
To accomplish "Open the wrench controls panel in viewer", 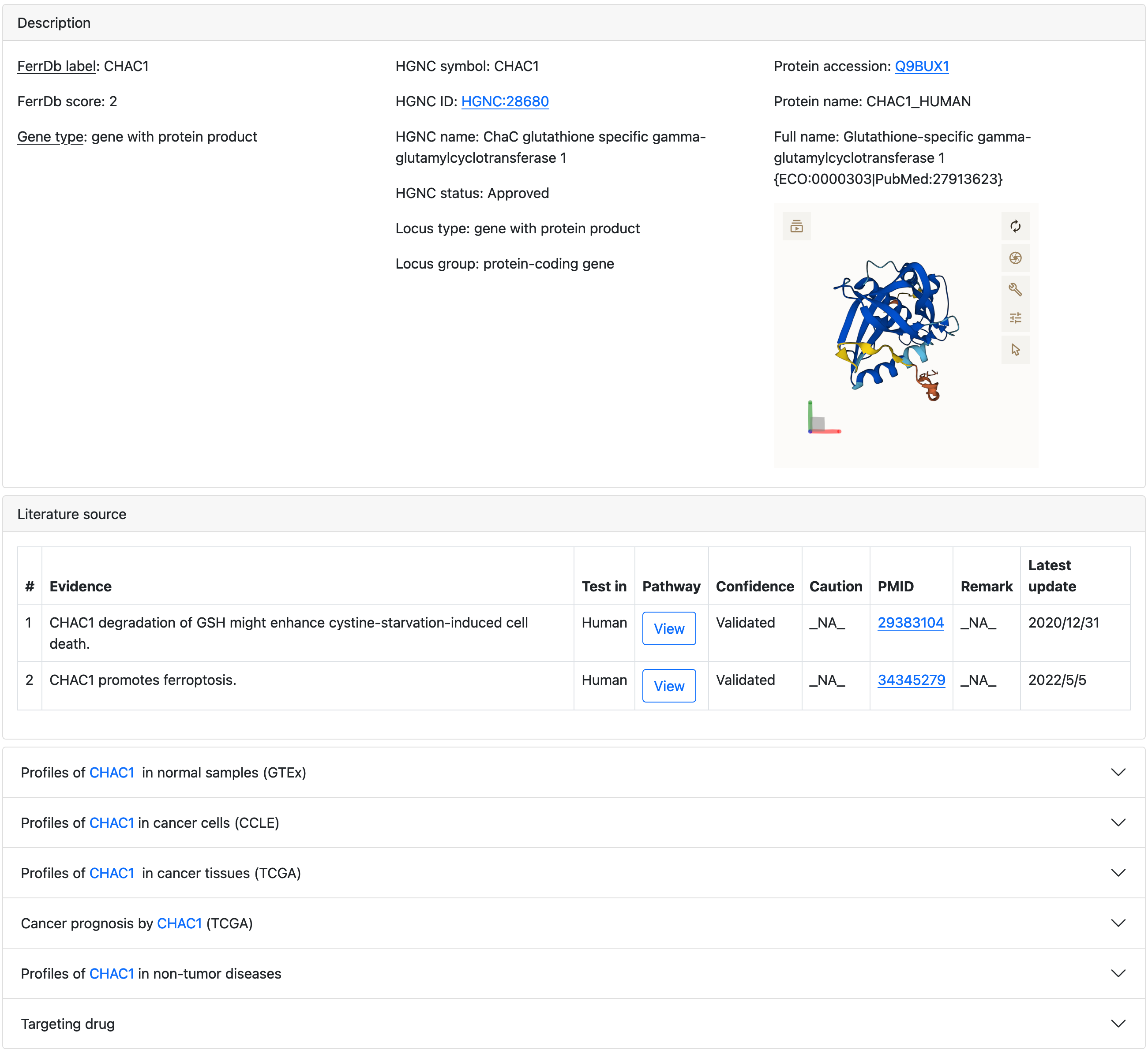I will [x=1015, y=290].
